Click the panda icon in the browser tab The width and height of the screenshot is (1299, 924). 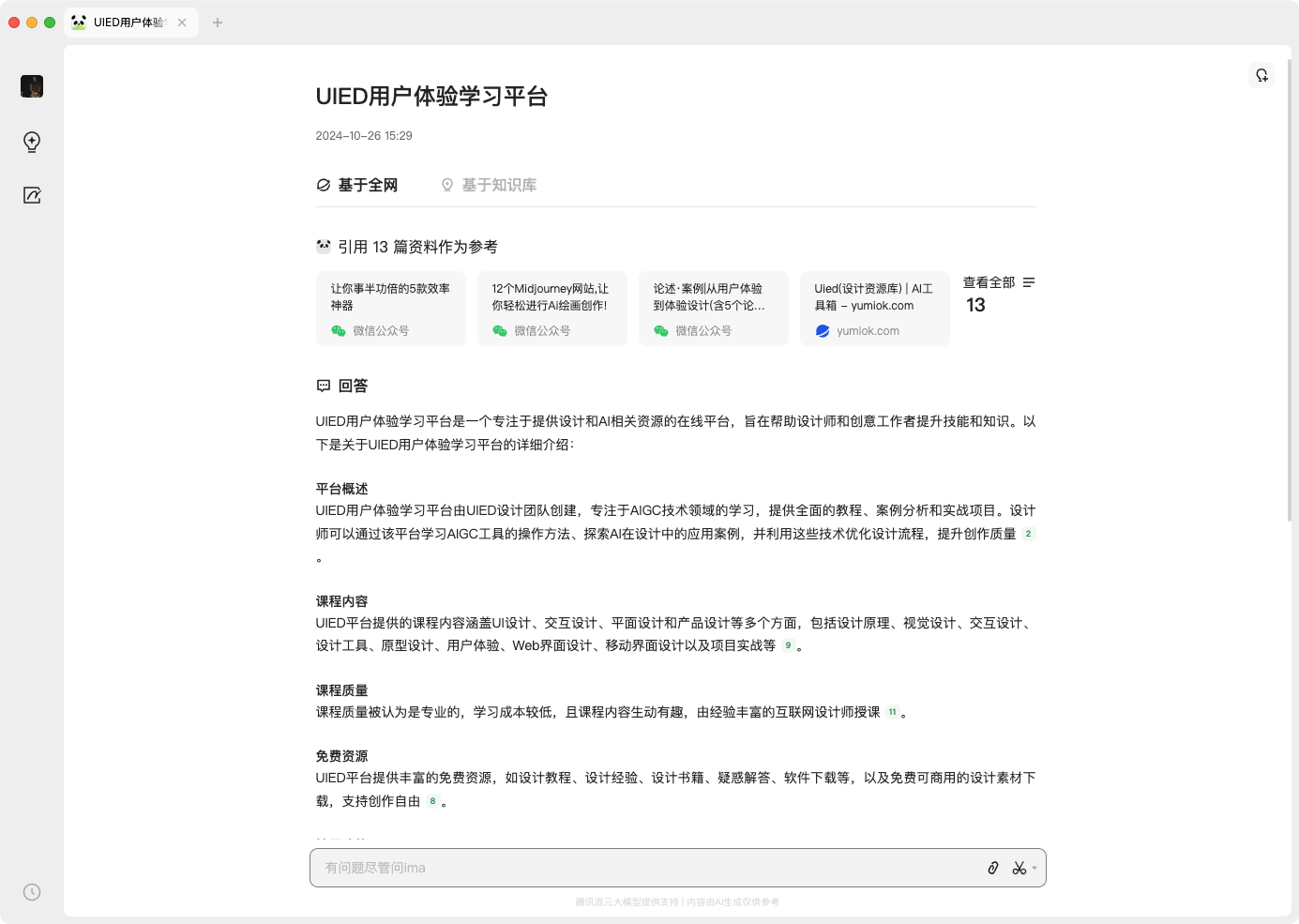coord(79,22)
